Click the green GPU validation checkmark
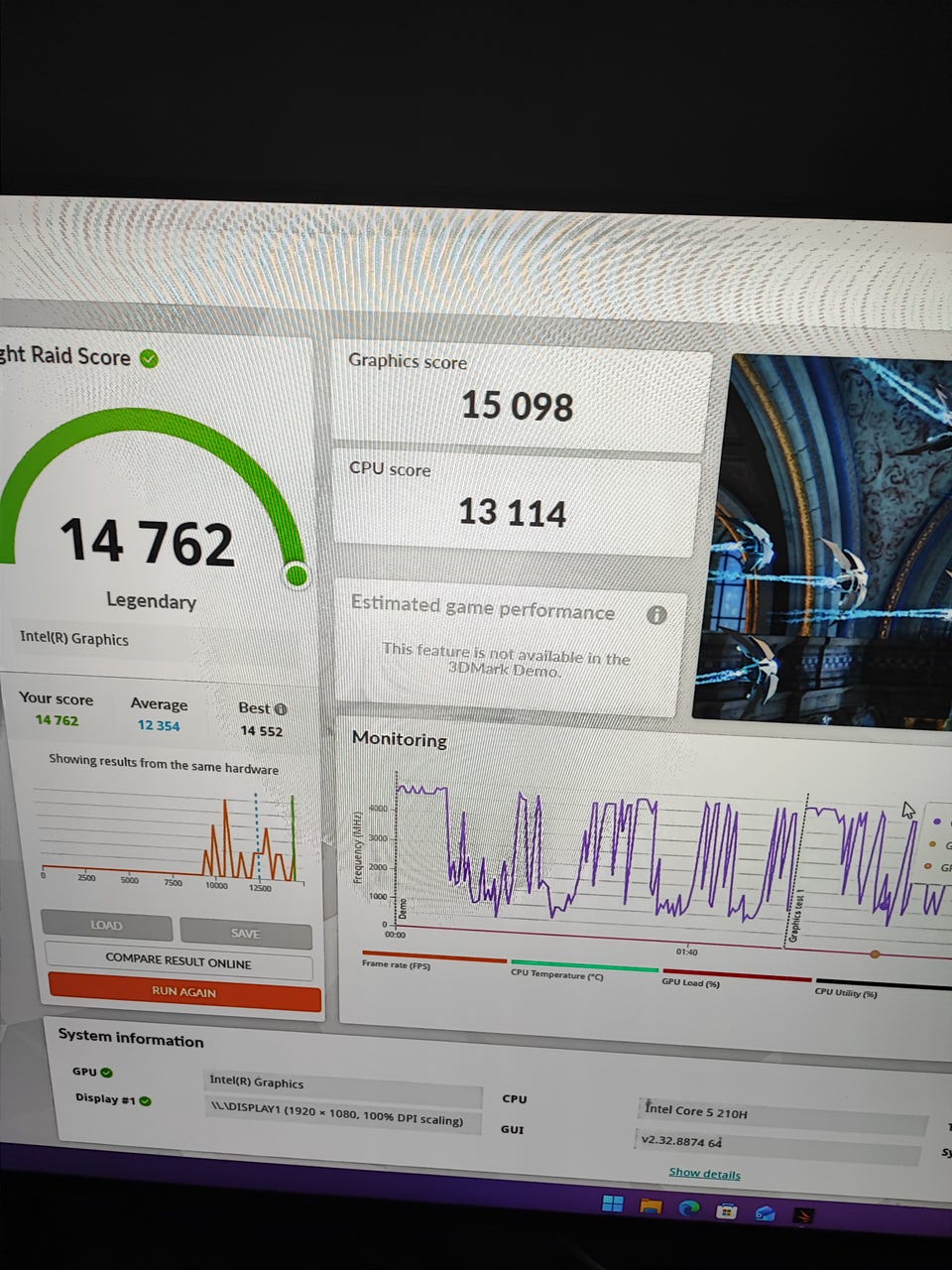Screen dimensions: 952x1270 [x=106, y=1073]
